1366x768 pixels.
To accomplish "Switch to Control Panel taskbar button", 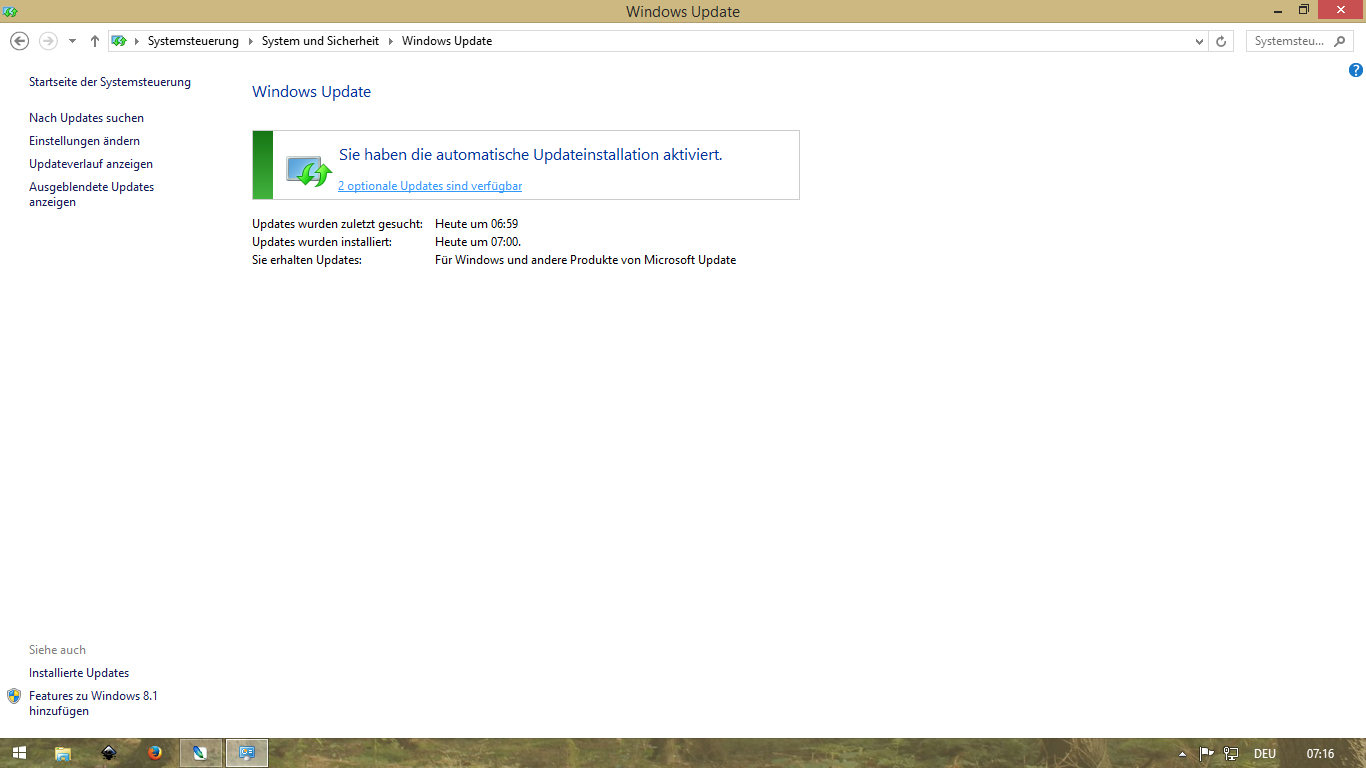I will point(247,753).
